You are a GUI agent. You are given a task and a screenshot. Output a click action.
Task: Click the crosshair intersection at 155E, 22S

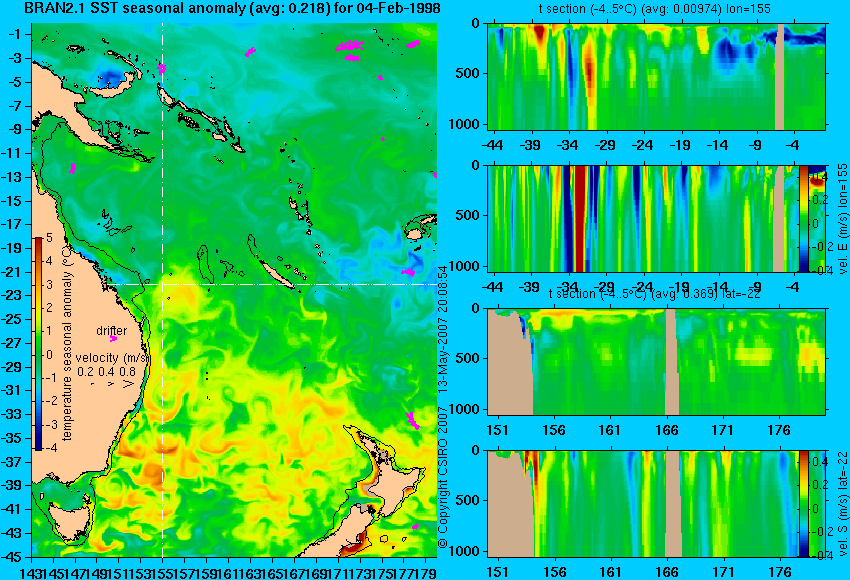[x=163, y=284]
